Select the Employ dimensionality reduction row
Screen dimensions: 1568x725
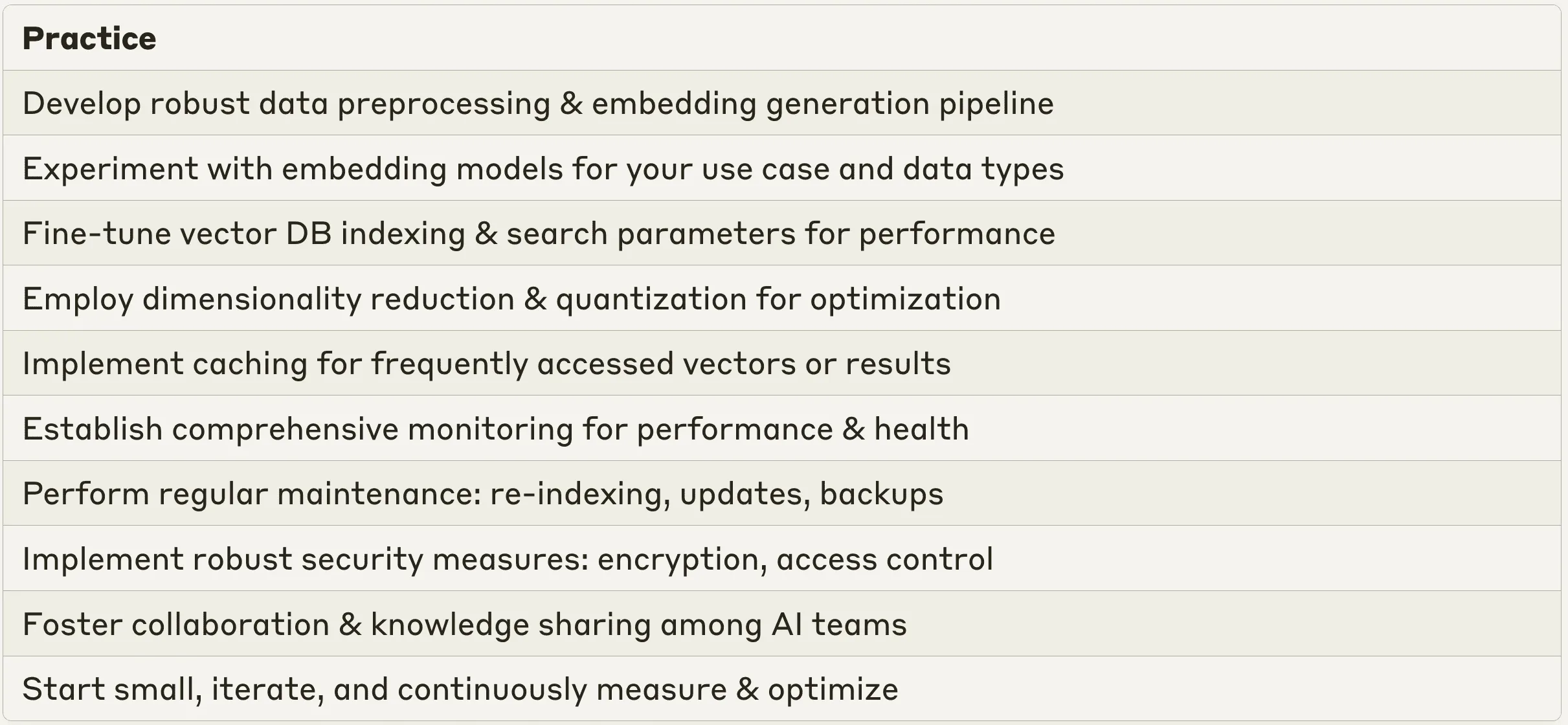tap(782, 298)
